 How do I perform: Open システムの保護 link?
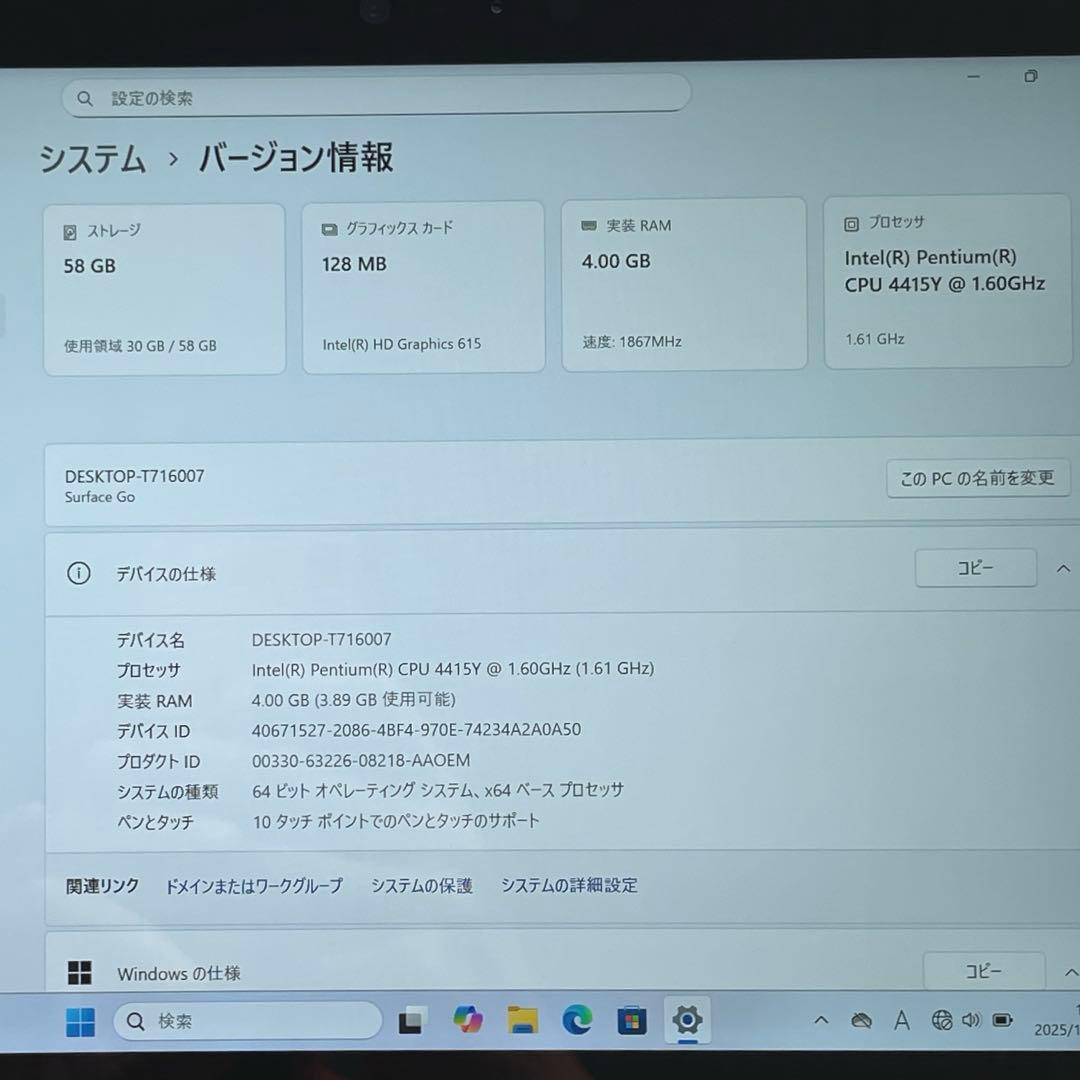(422, 886)
